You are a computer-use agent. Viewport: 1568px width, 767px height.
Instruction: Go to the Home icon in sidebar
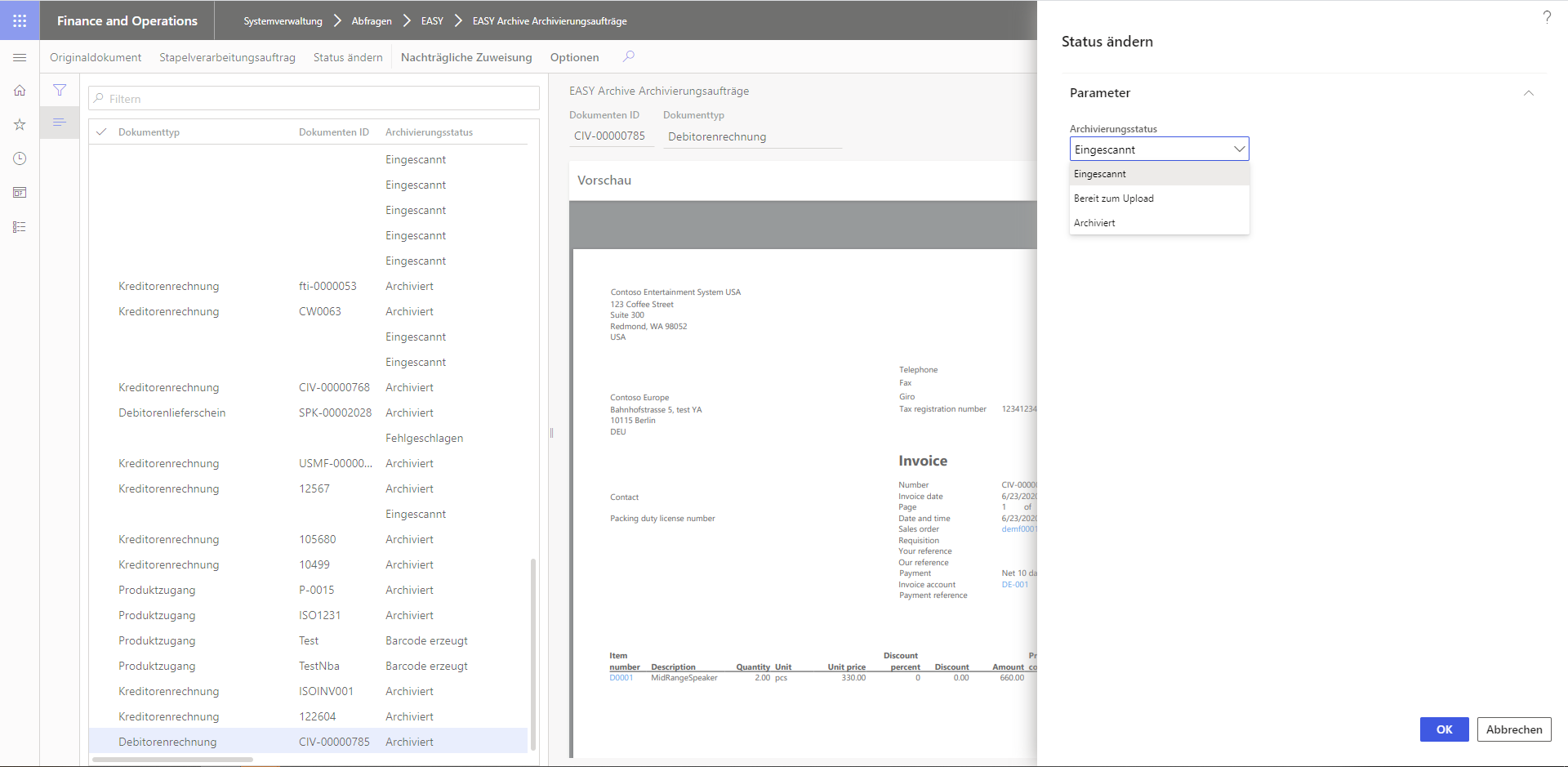20,91
